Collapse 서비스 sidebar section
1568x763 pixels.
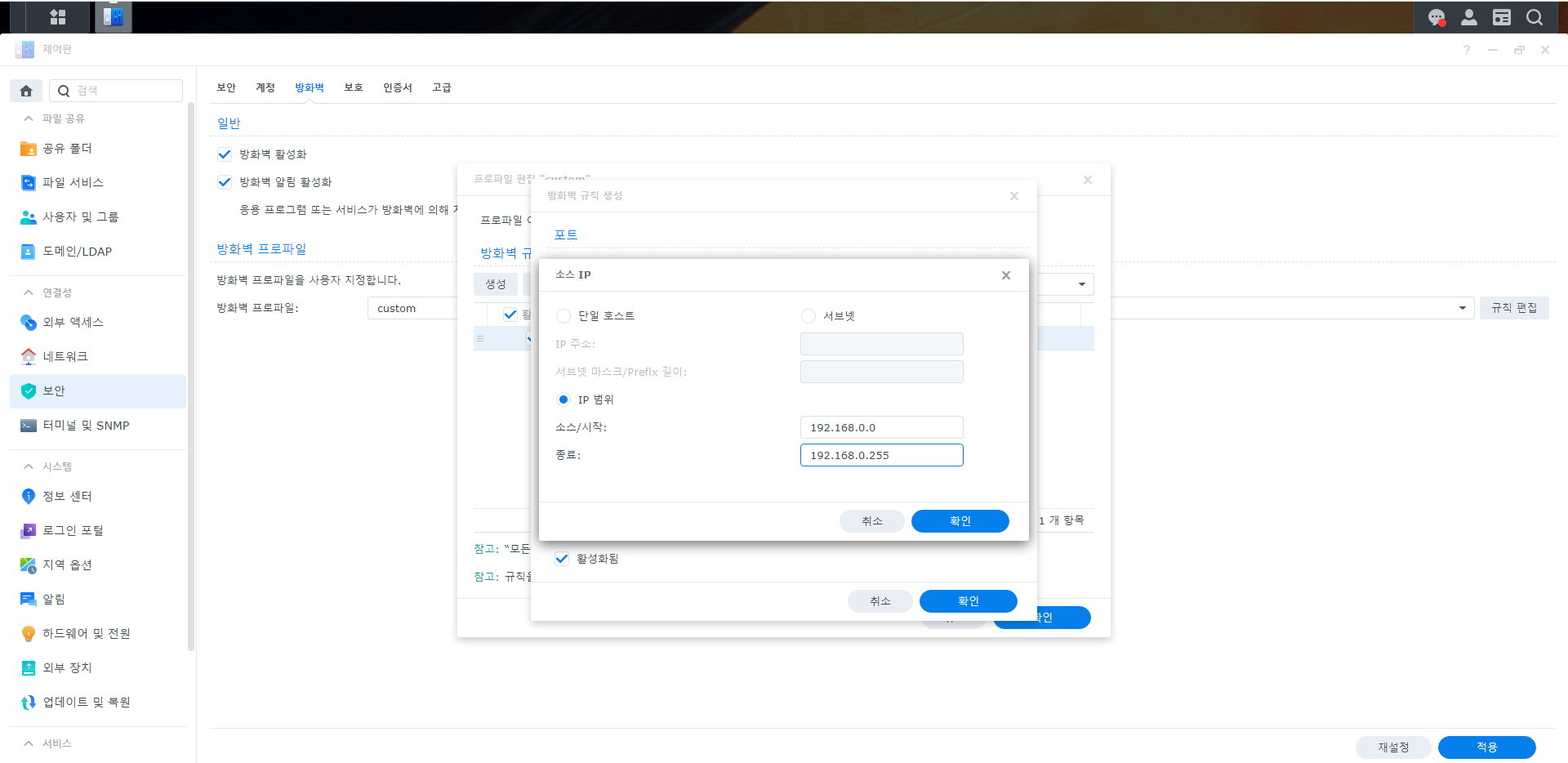click(29, 744)
